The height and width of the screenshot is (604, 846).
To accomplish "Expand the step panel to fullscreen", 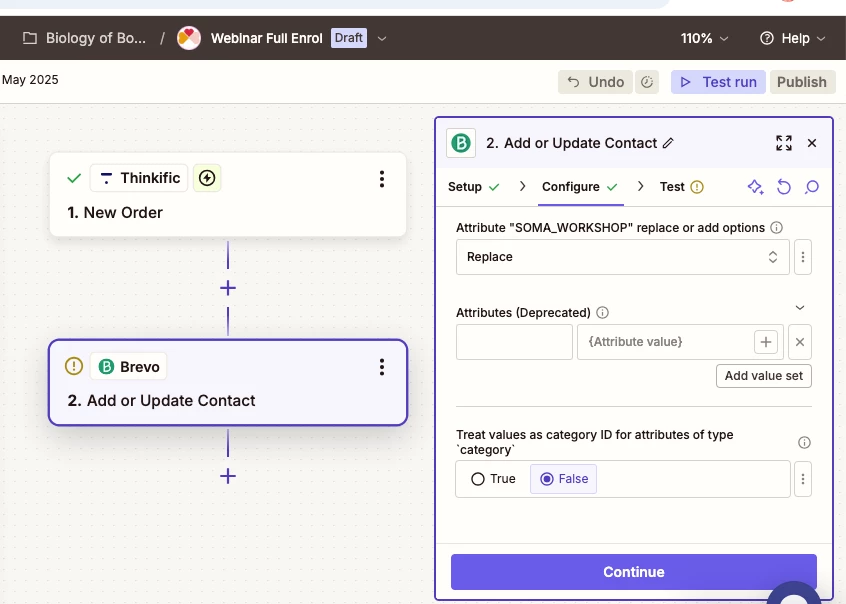I will coord(784,143).
